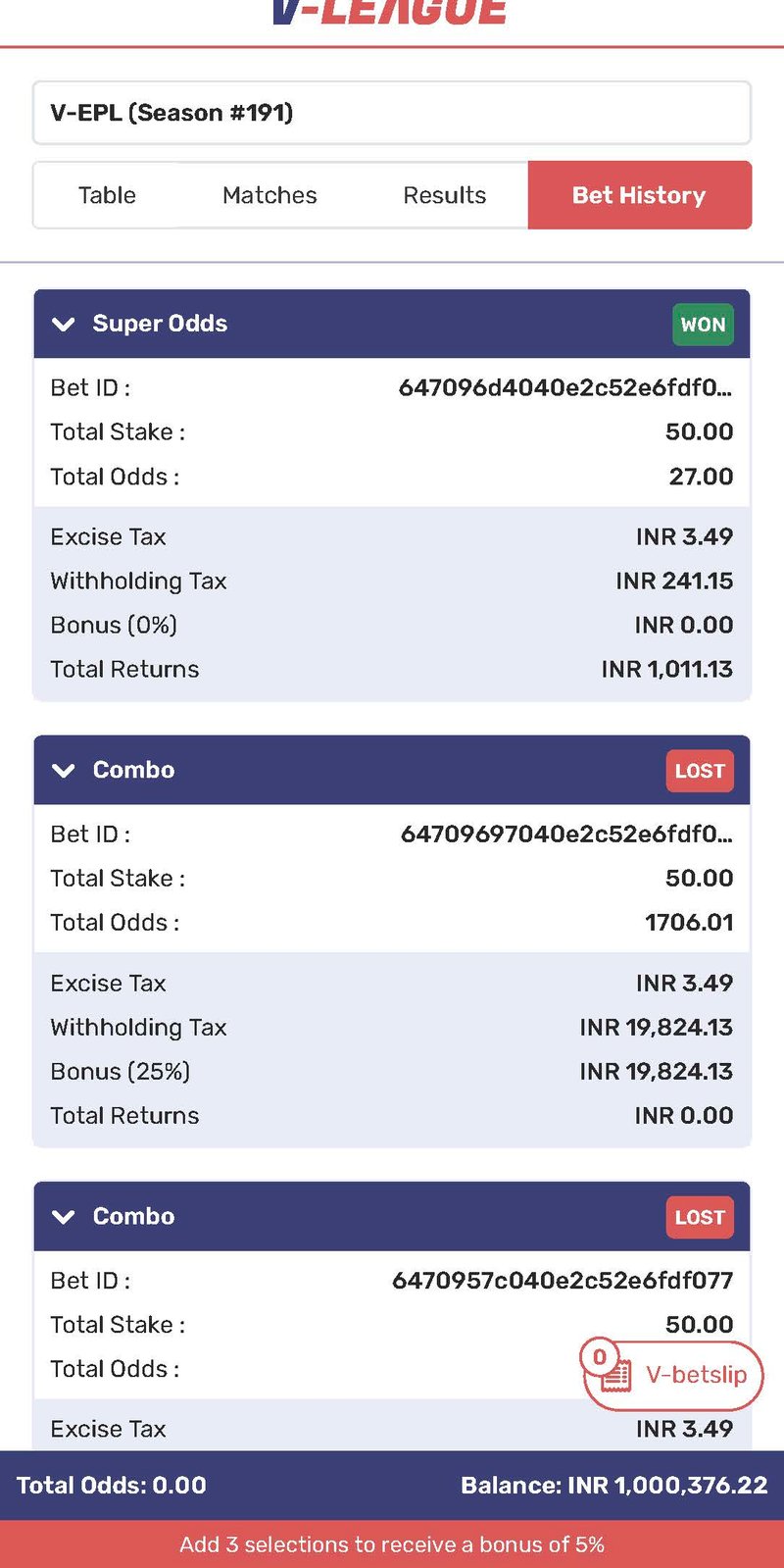Click the V-betslip floating button

pos(672,1375)
